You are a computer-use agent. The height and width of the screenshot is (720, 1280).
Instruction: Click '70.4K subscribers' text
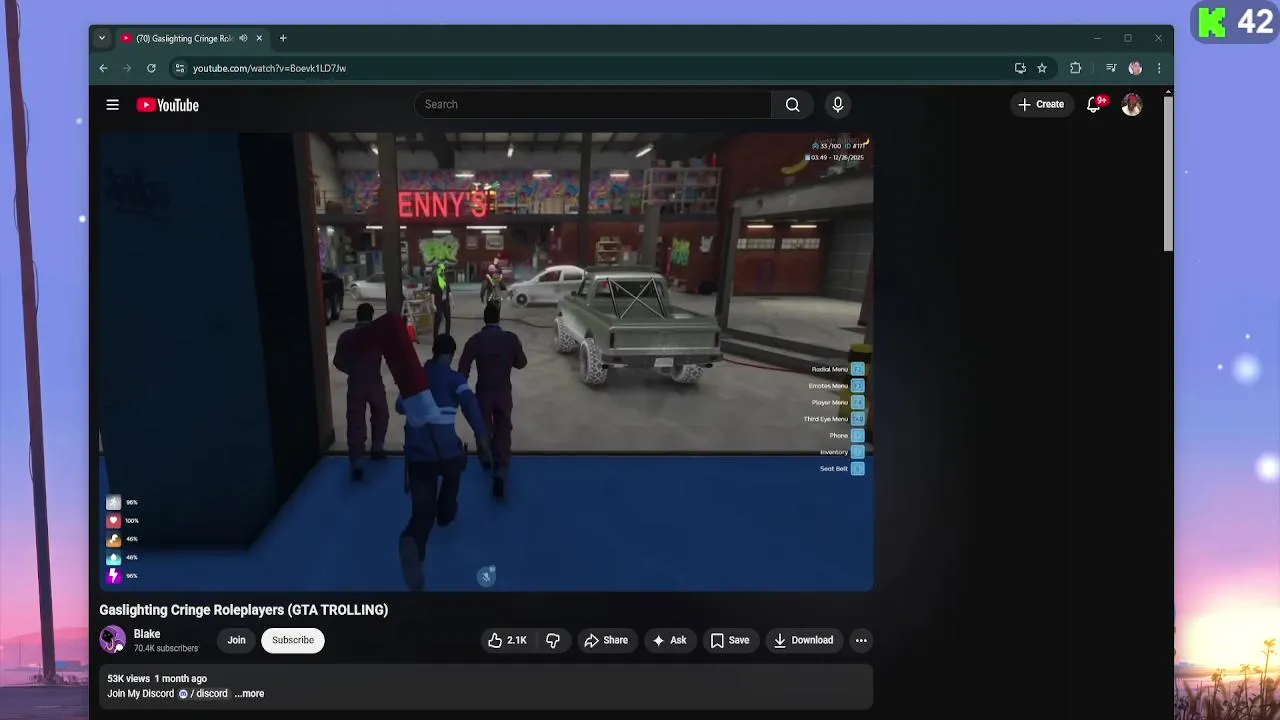(166, 649)
